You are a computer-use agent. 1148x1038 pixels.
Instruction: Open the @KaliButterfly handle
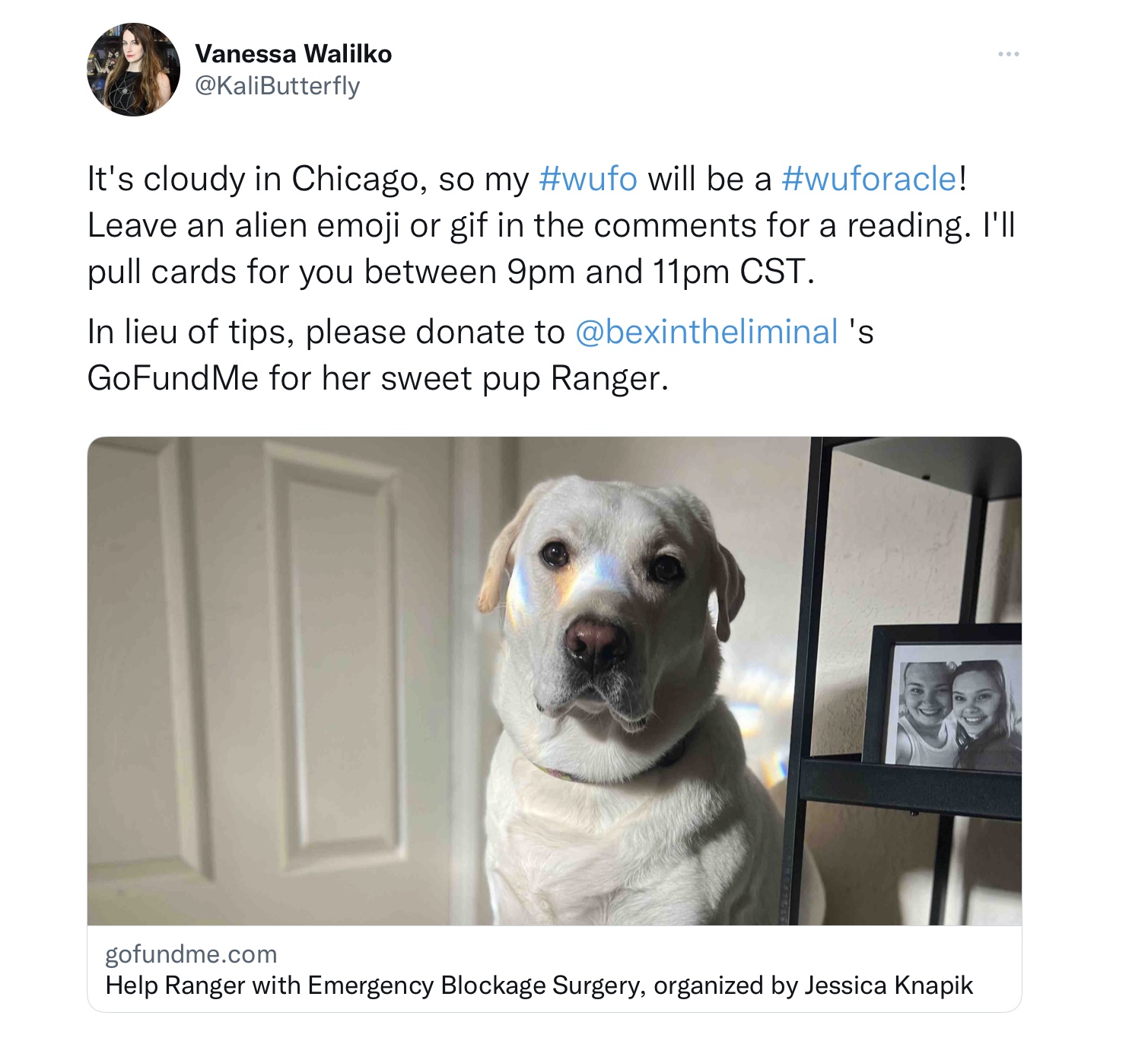point(277,86)
